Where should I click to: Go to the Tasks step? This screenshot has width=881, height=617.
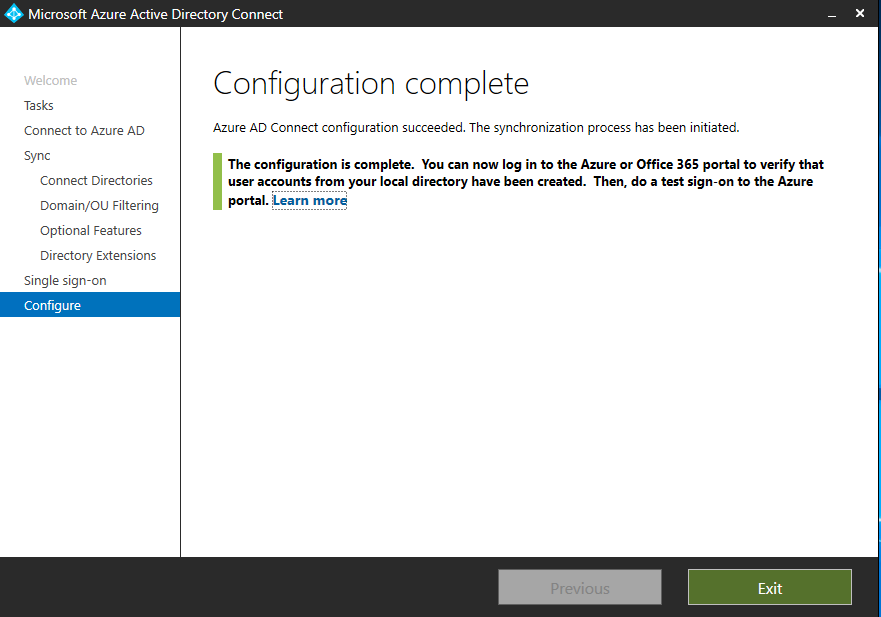[x=39, y=106]
